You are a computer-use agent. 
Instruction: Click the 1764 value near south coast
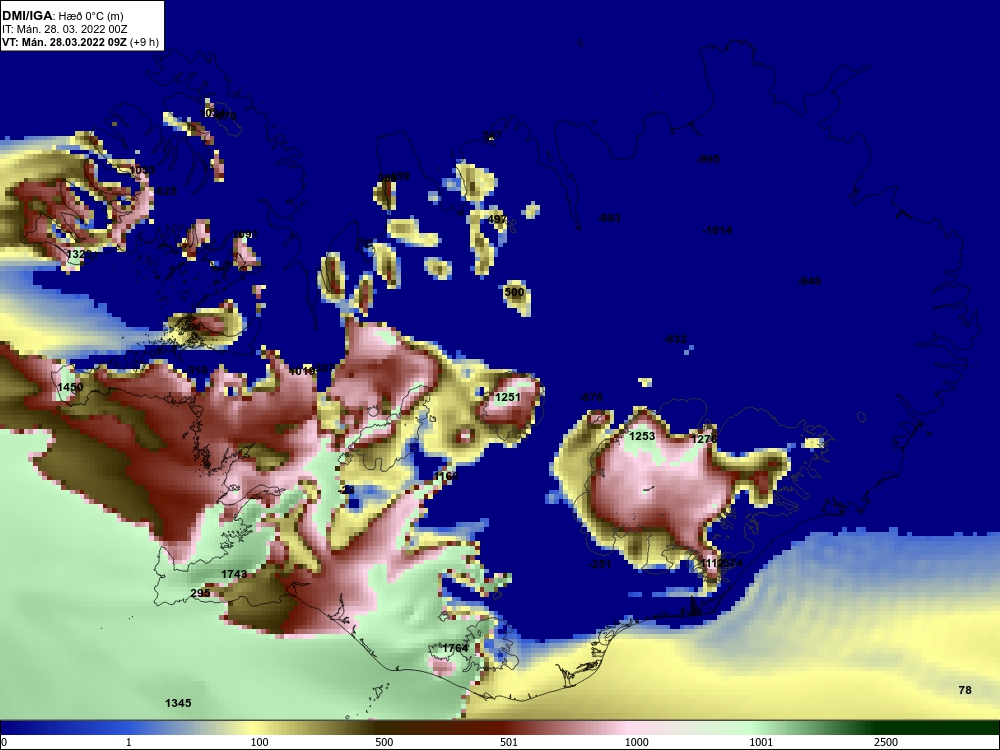[x=455, y=648]
